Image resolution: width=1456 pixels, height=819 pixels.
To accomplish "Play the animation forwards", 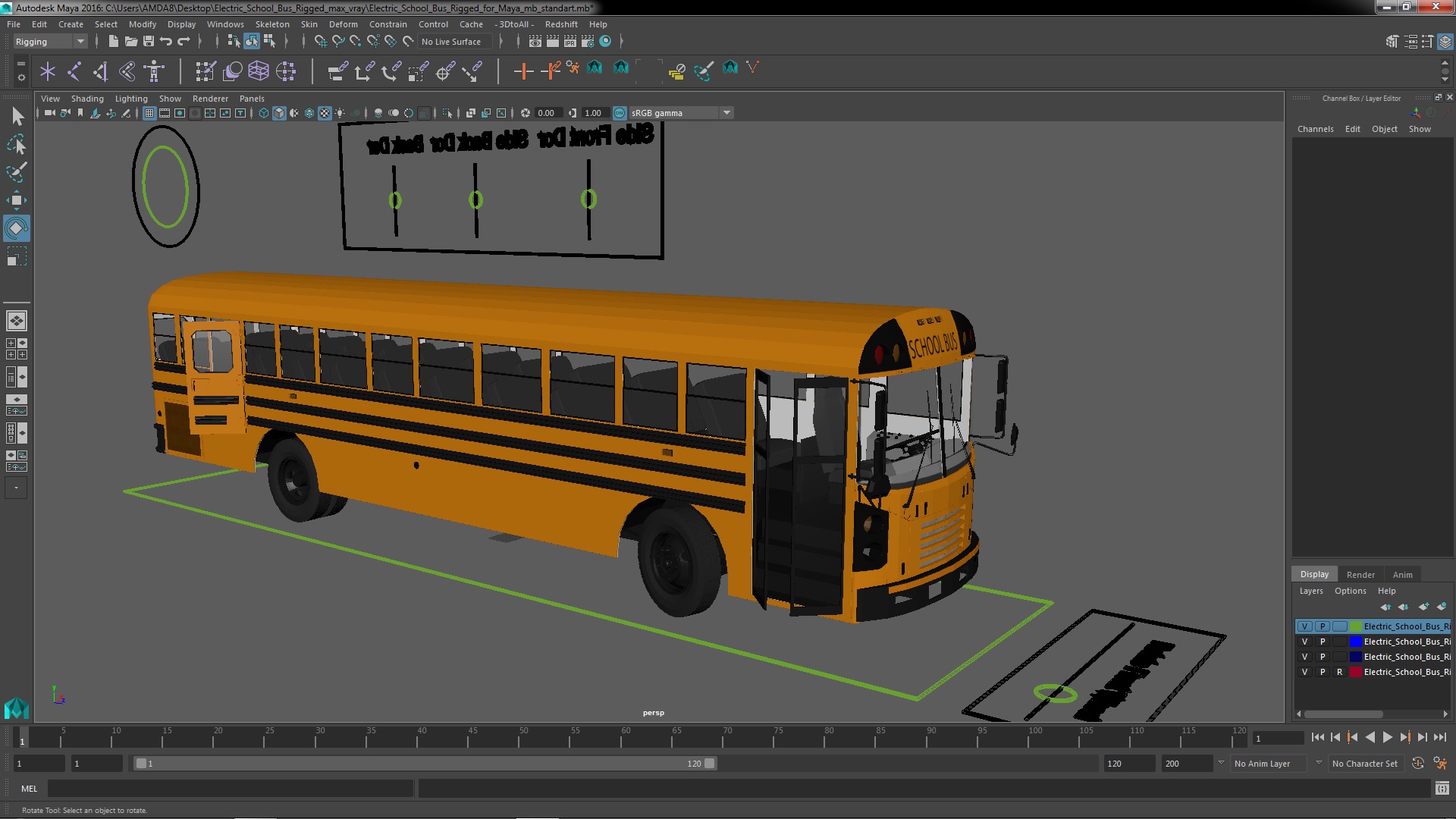I will pos(1387,738).
